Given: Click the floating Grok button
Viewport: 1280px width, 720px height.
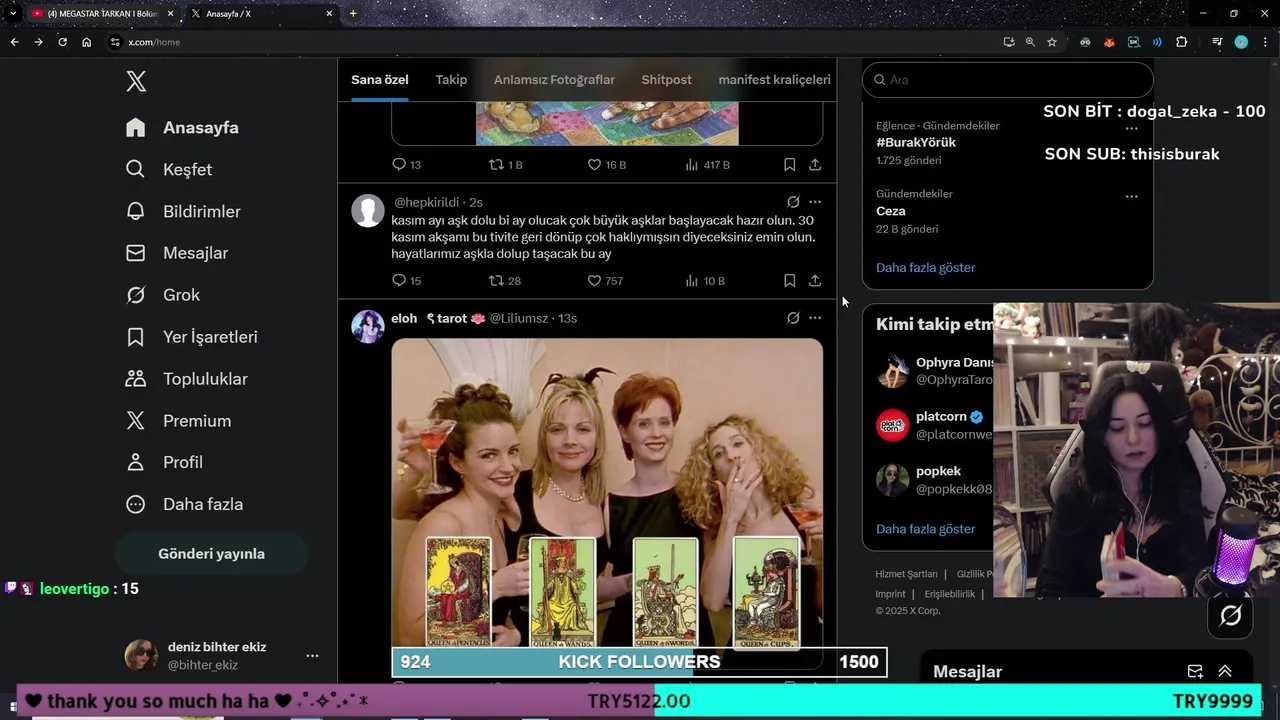Looking at the screenshot, I should pyautogui.click(x=1231, y=615).
